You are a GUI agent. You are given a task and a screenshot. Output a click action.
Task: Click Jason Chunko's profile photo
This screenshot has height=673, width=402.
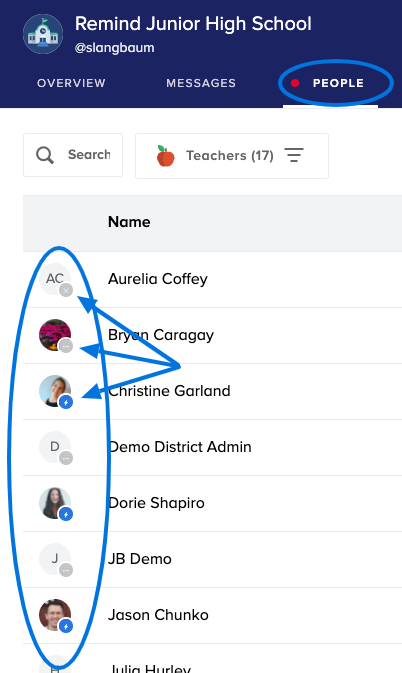(x=54, y=615)
